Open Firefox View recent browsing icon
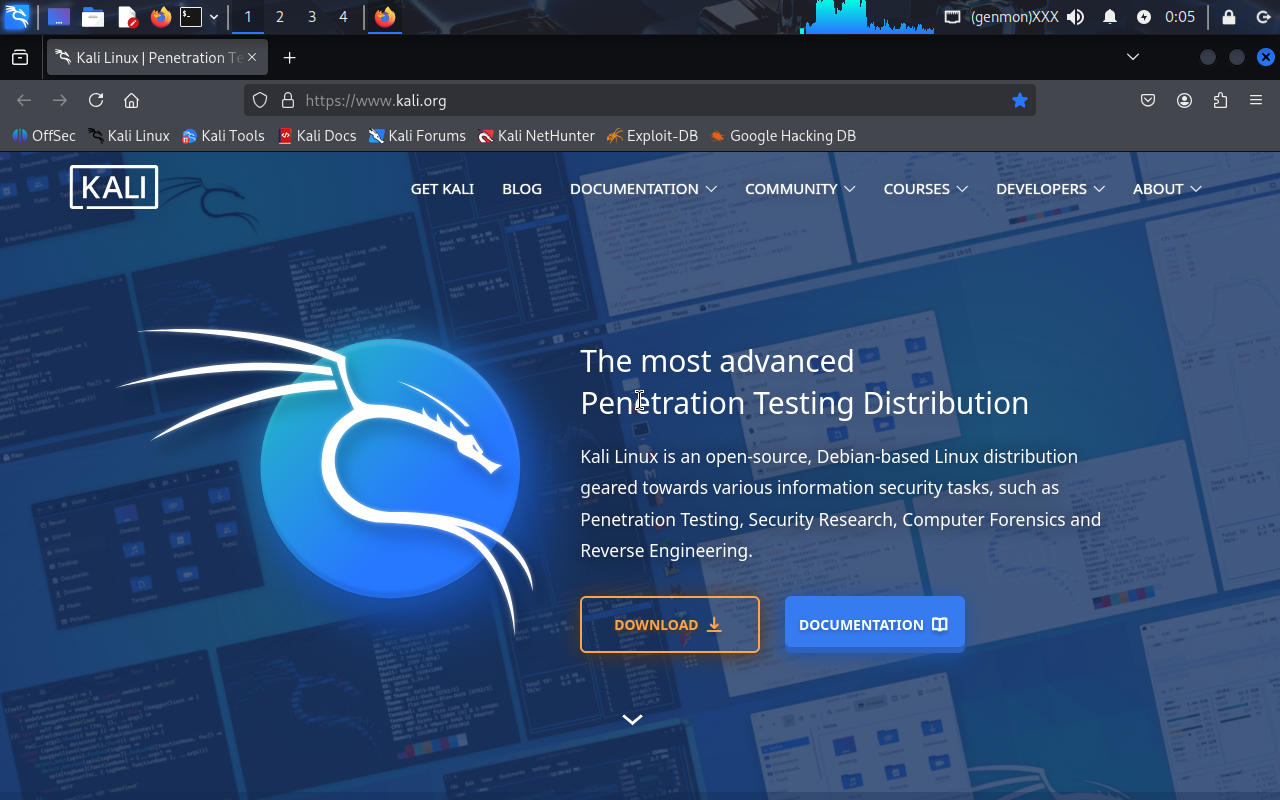1280x800 pixels. (20, 58)
